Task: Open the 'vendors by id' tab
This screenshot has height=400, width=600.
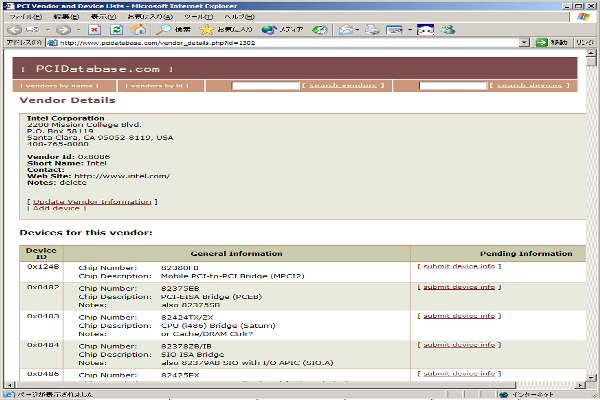Action: coord(157,85)
